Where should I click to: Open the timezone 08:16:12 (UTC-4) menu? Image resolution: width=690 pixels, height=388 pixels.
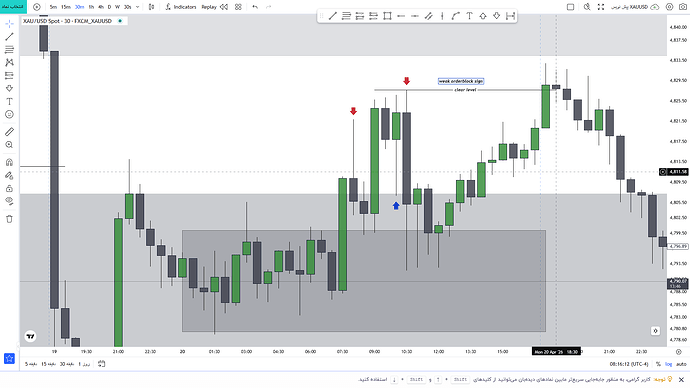[629, 364]
